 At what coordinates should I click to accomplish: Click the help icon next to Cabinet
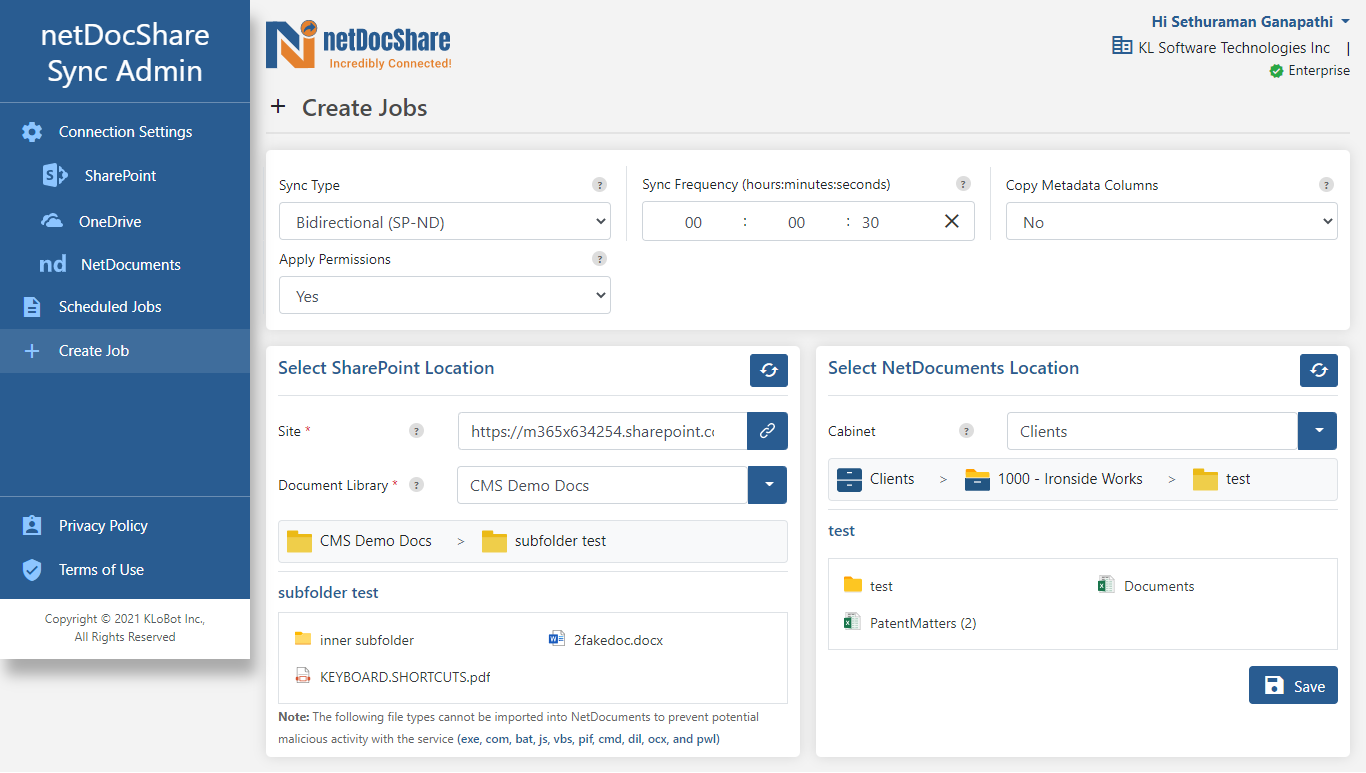click(x=966, y=431)
